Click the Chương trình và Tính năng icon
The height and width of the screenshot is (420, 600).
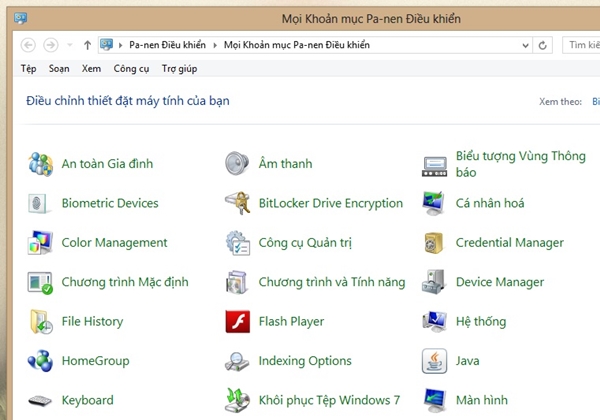[x=236, y=282]
